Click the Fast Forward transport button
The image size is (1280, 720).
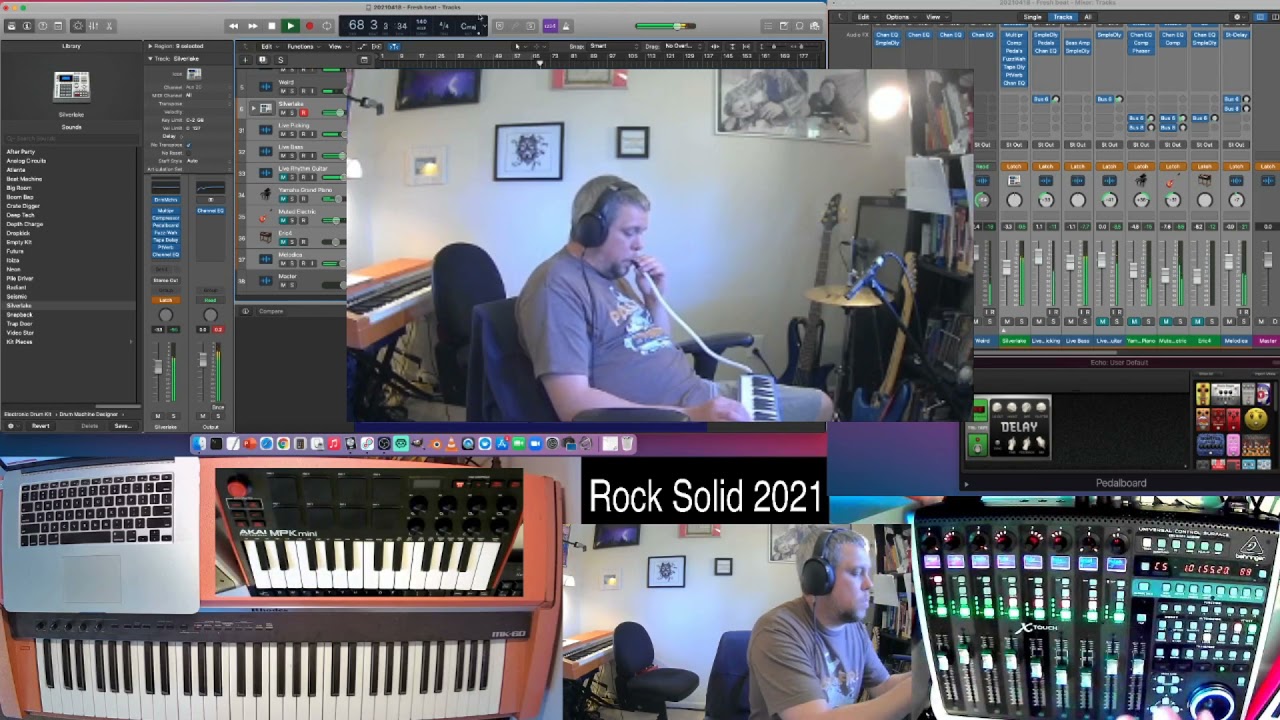click(x=252, y=26)
